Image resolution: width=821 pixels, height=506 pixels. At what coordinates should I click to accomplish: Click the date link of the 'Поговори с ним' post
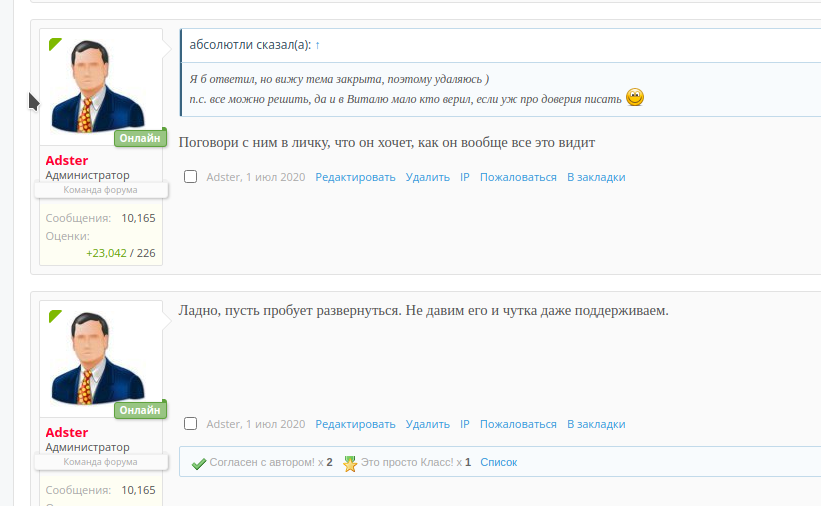275,178
